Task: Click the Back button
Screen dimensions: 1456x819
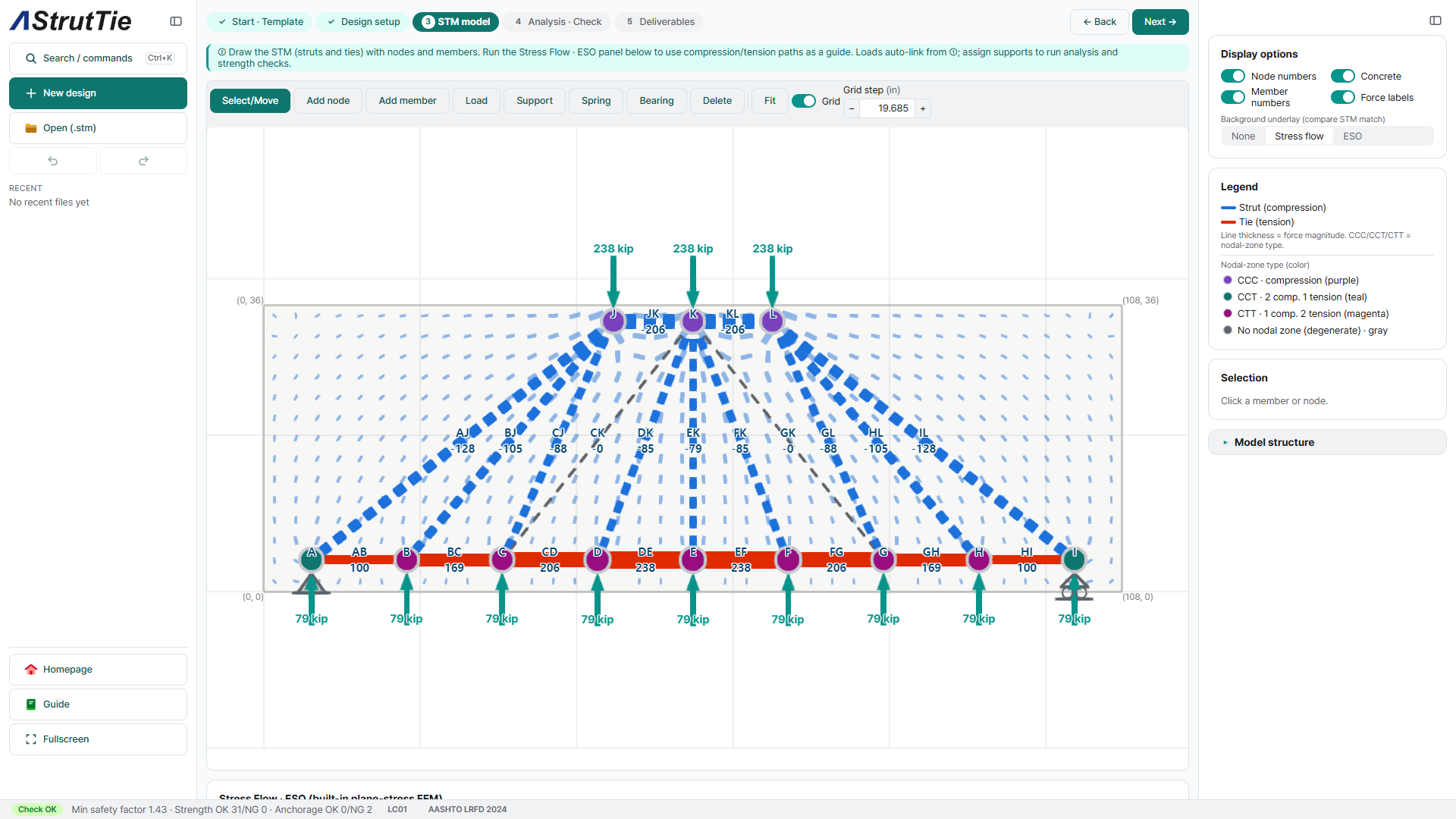Action: coord(1100,22)
